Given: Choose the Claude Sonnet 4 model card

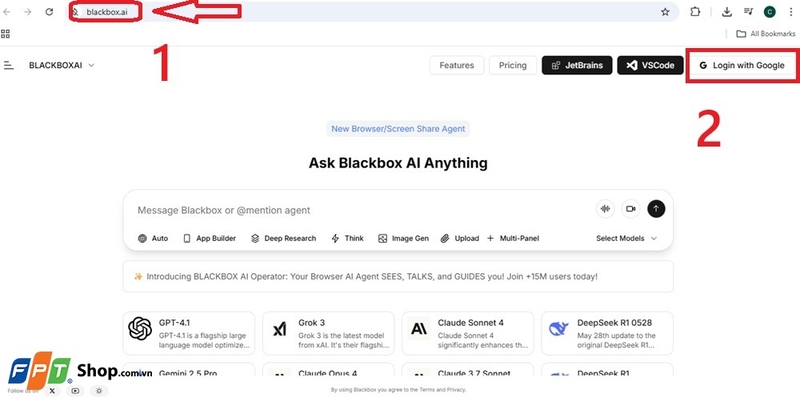Looking at the screenshot, I should (467, 333).
